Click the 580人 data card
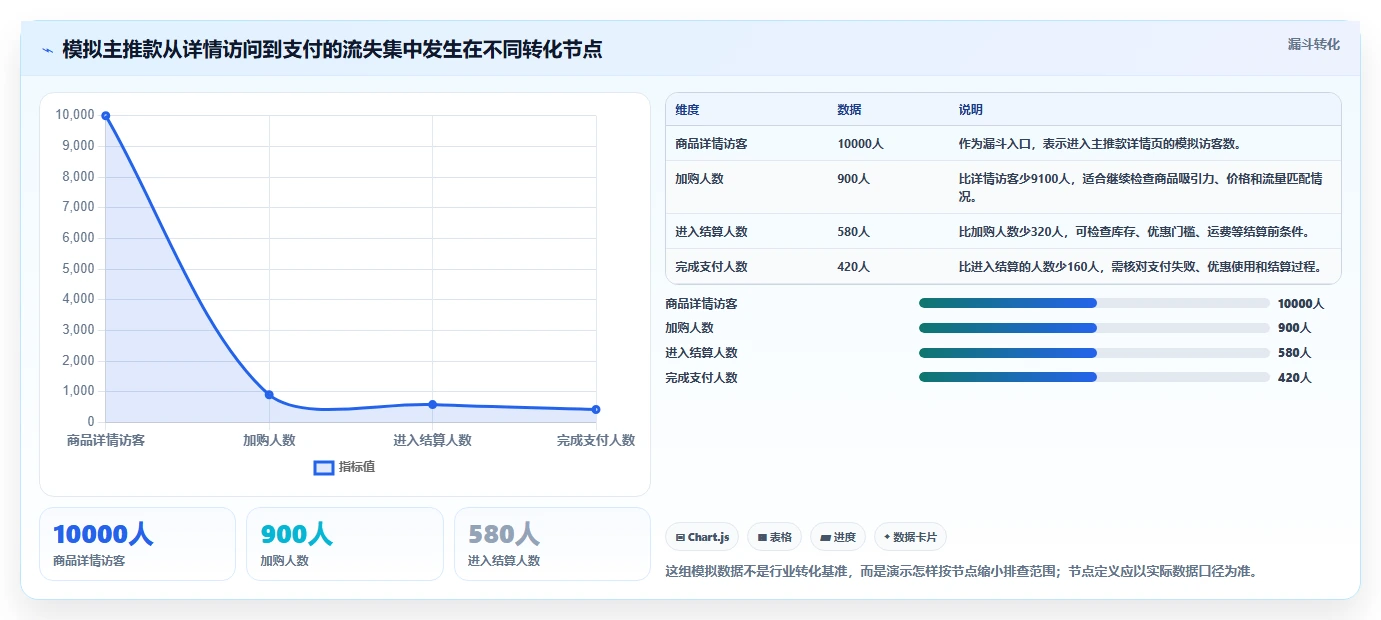This screenshot has width=1381, height=620. click(x=552, y=544)
